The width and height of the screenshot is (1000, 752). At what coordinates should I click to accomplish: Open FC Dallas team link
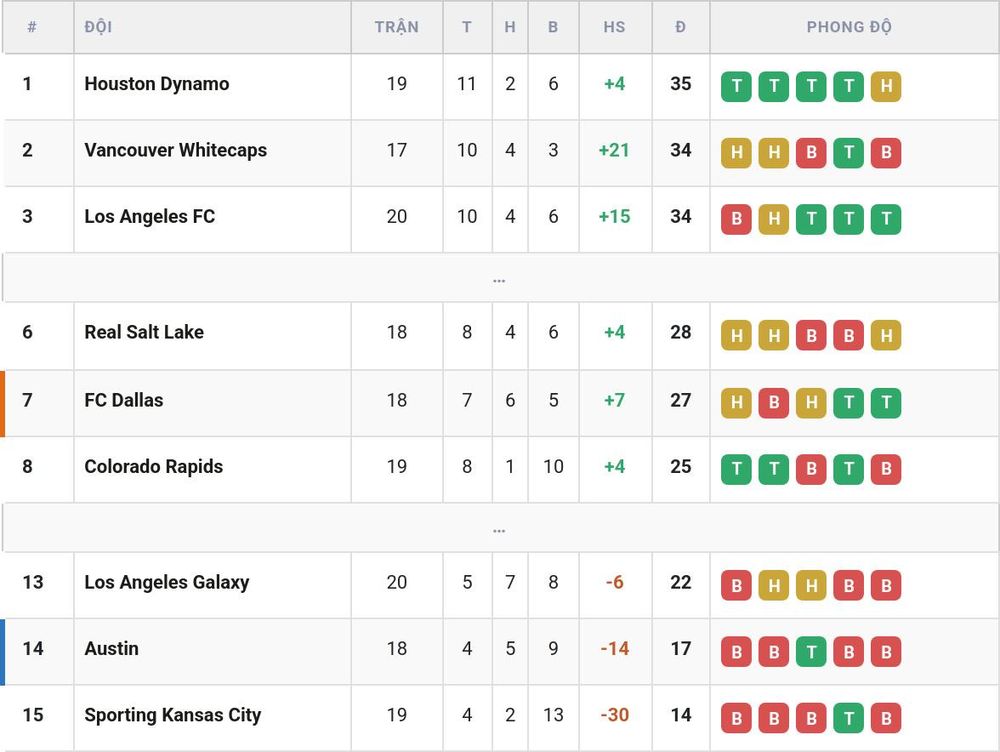(x=124, y=400)
